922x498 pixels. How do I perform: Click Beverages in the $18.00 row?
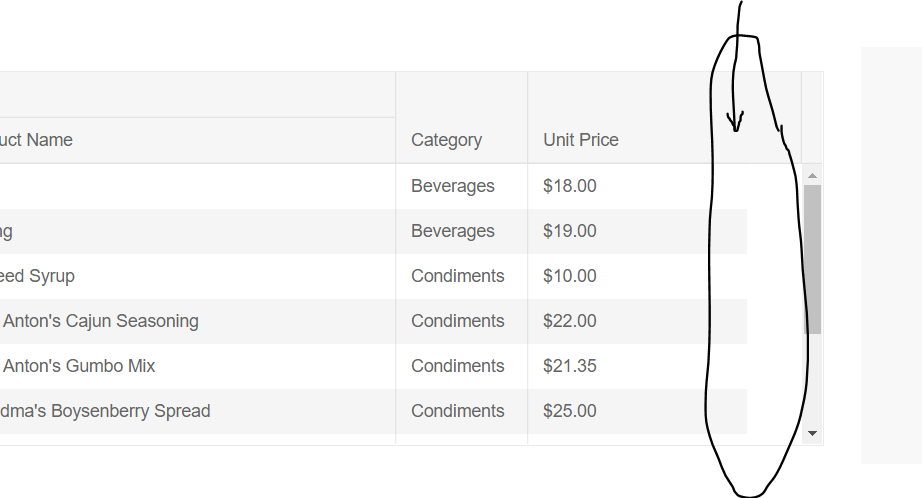(453, 186)
